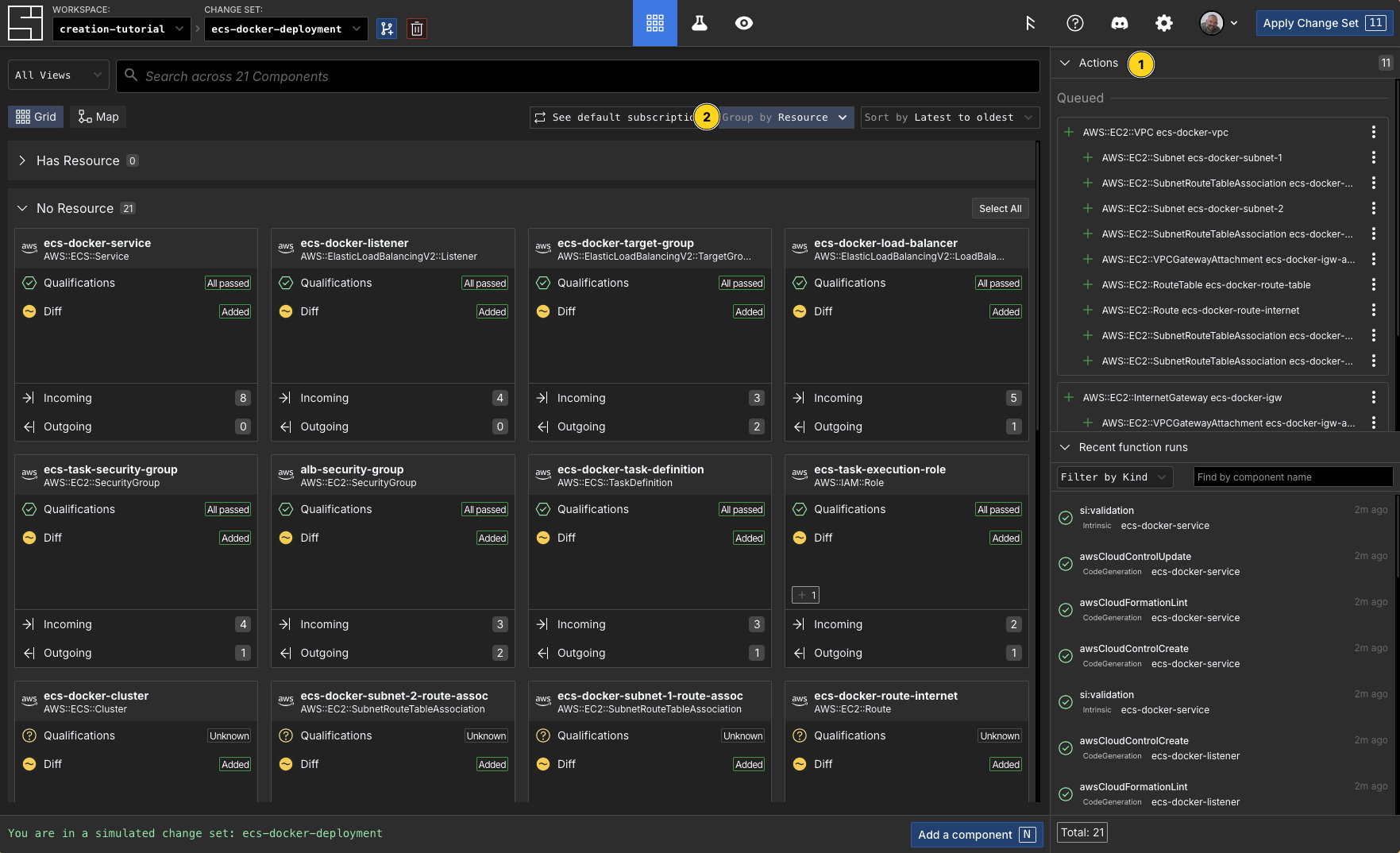1400x853 pixels.
Task: Expand the Has Resource group
Action: 22,160
